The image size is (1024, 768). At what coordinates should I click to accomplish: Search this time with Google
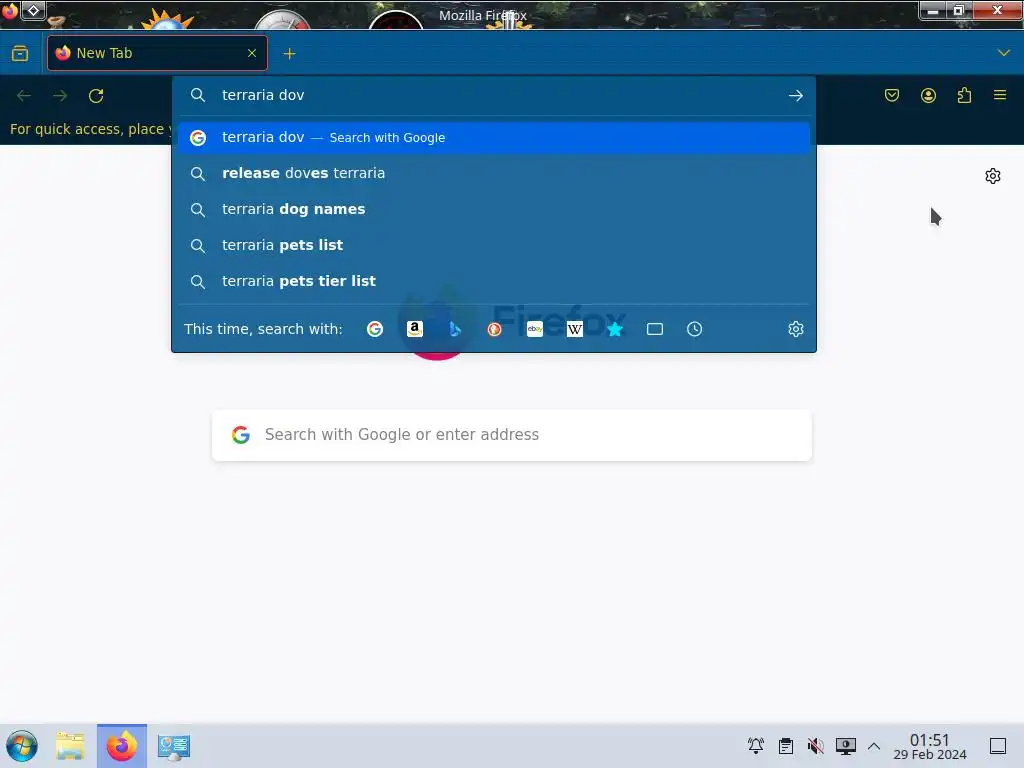375,329
